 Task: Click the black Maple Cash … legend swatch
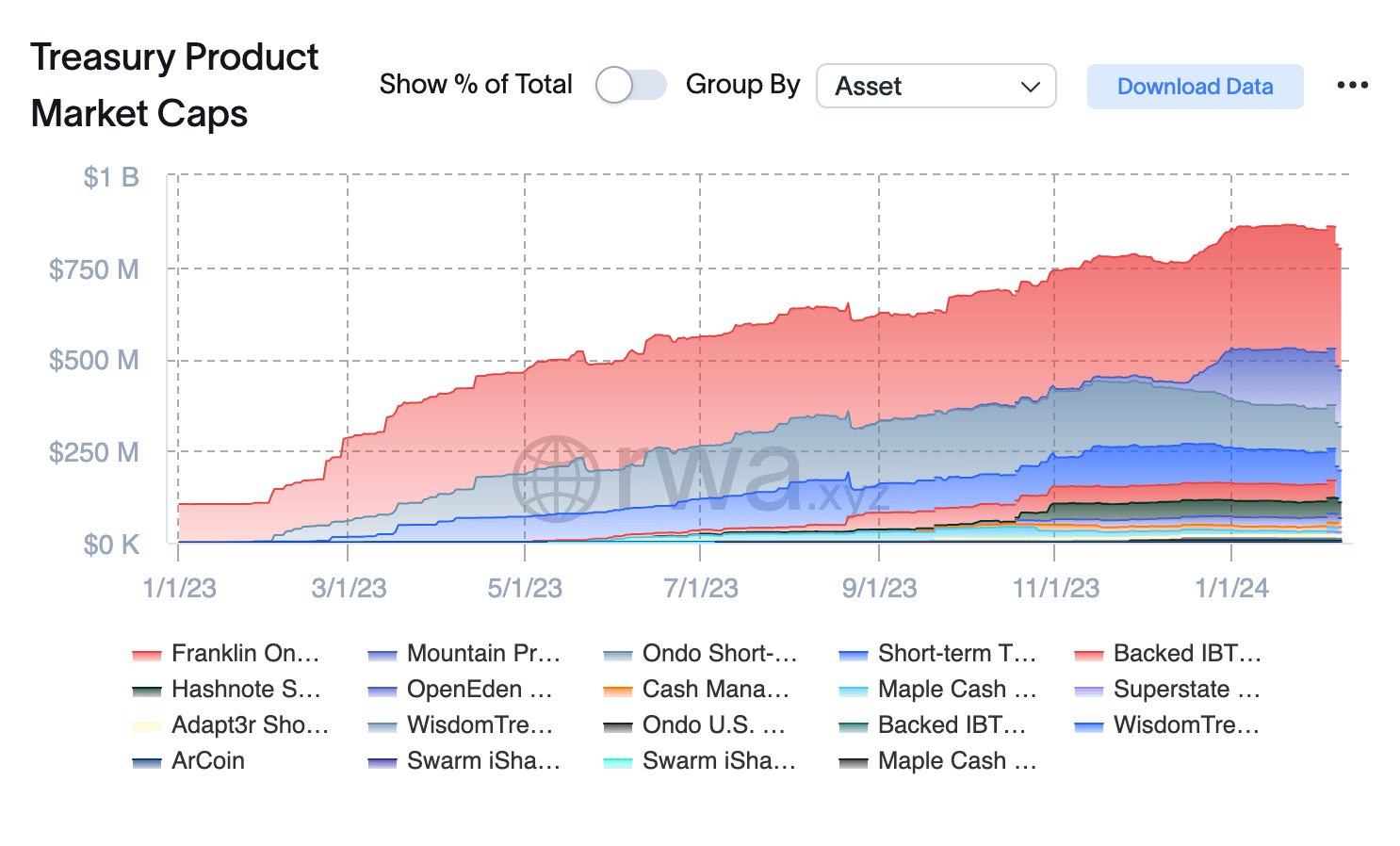pyautogui.click(x=854, y=762)
